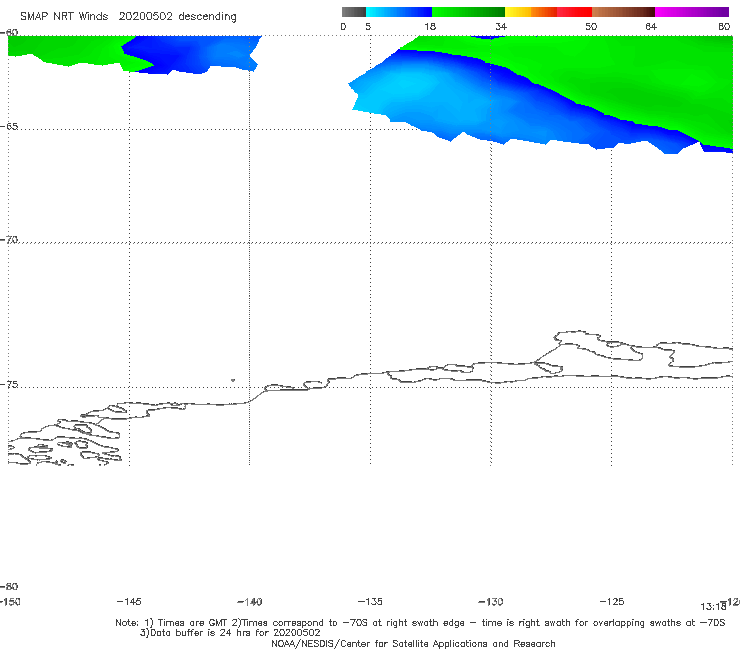Click the colorbar label '50'

click(591, 27)
